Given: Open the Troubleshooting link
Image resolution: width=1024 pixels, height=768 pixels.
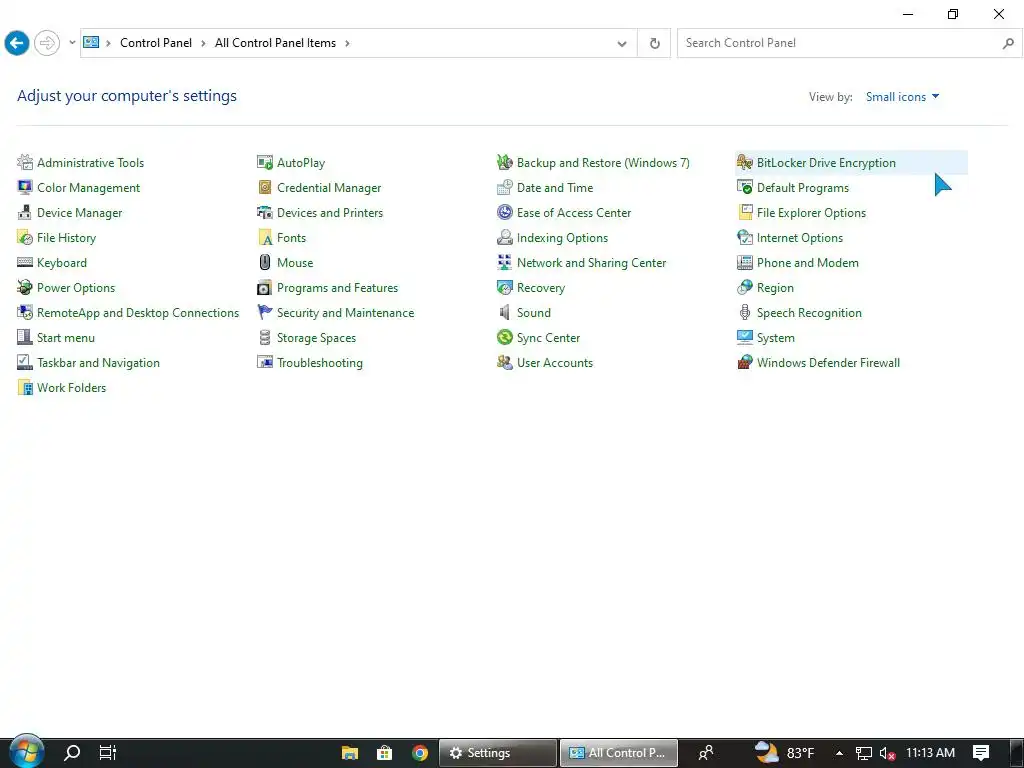Looking at the screenshot, I should [x=319, y=362].
